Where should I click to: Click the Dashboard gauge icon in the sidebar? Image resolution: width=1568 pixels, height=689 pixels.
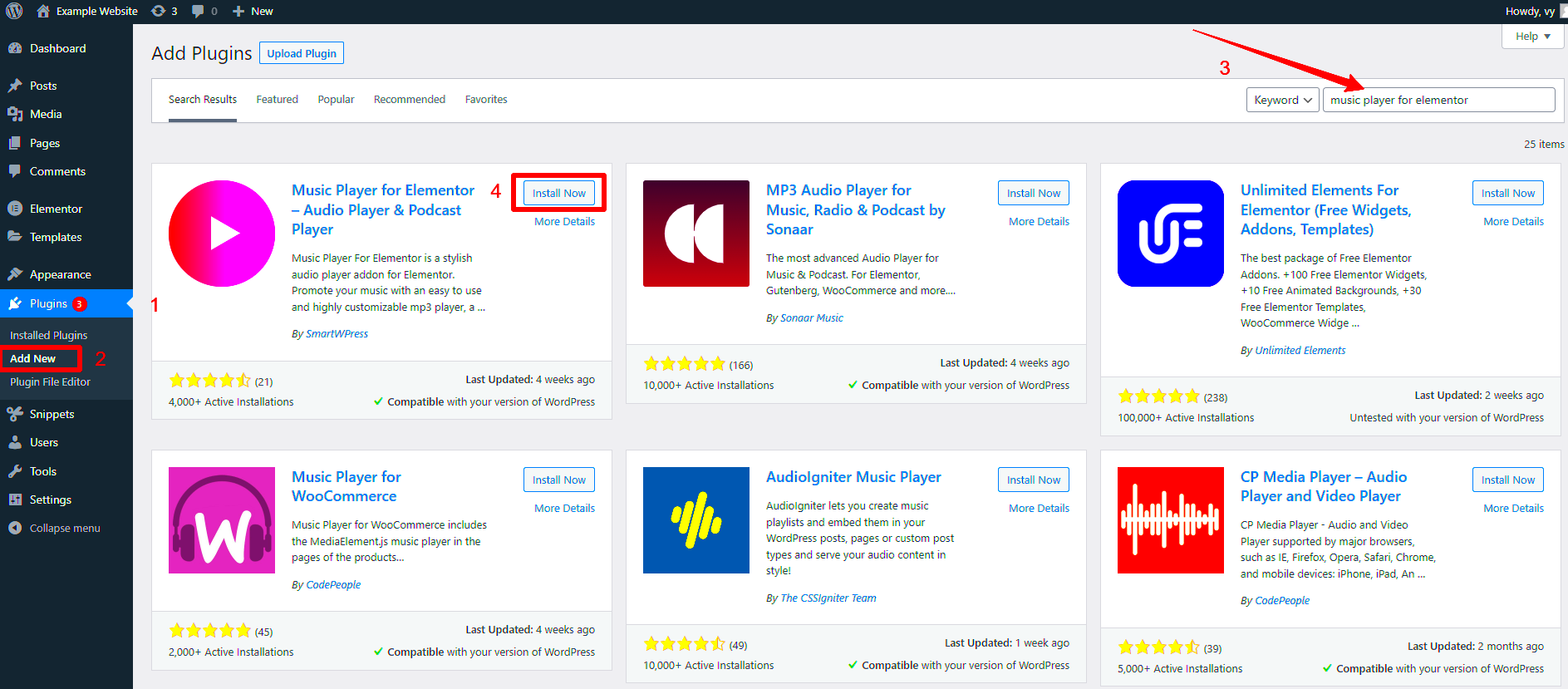15,48
